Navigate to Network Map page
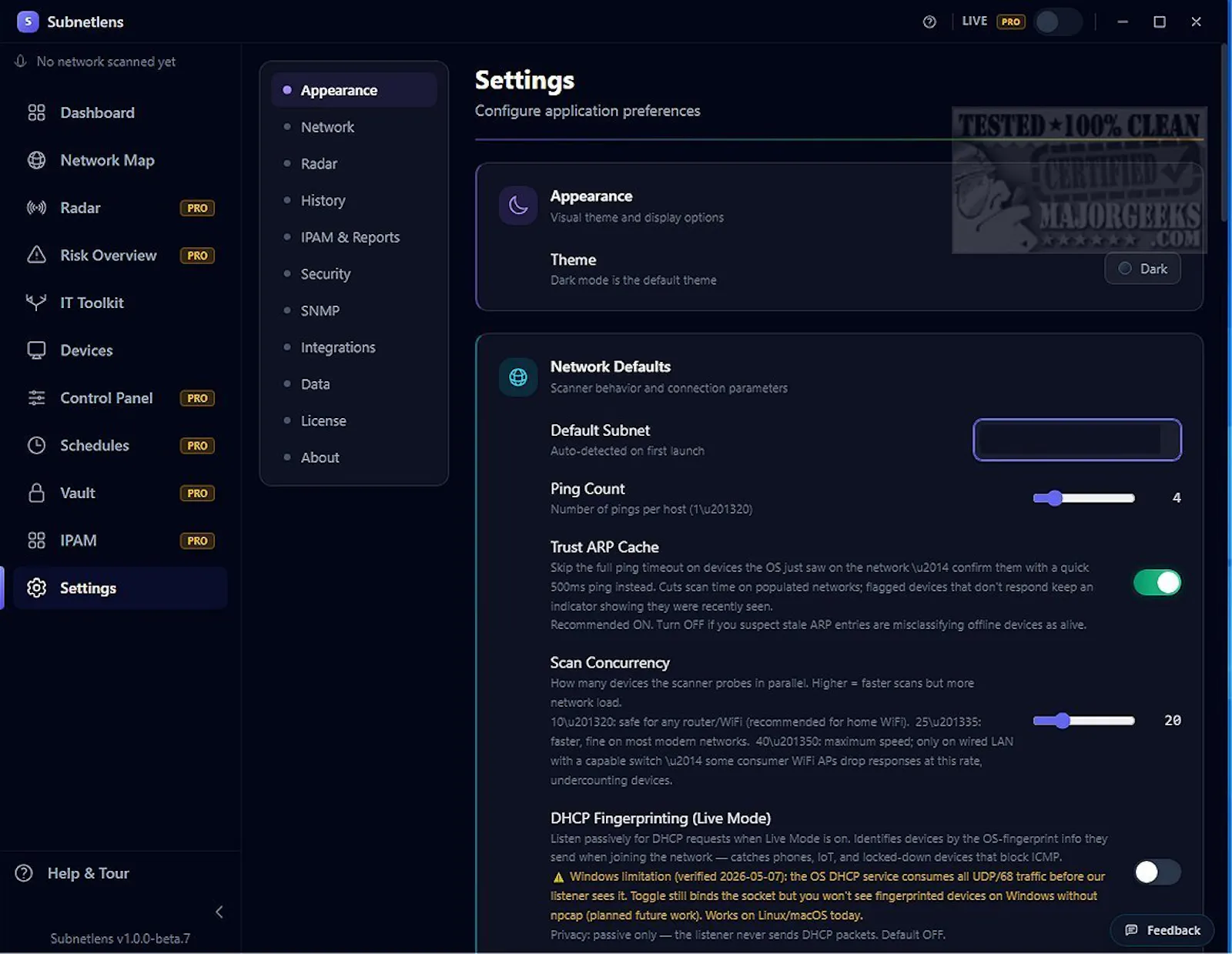The height and width of the screenshot is (954, 1232). [x=121, y=160]
